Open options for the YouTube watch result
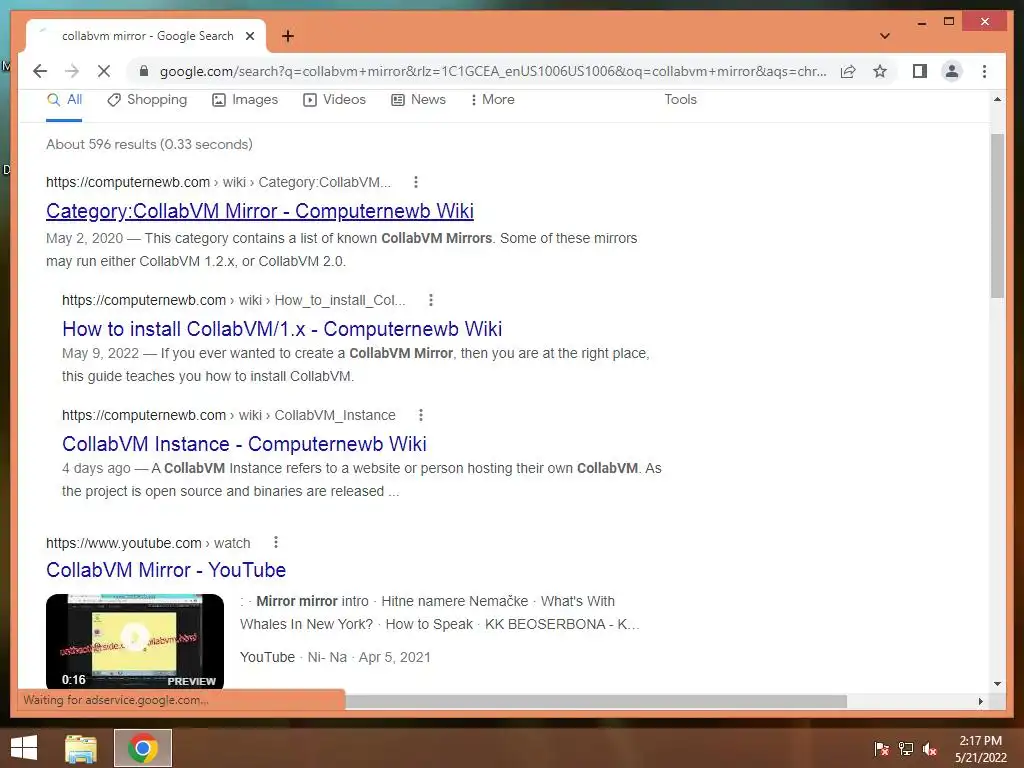The height and width of the screenshot is (768, 1024). pyautogui.click(x=276, y=542)
